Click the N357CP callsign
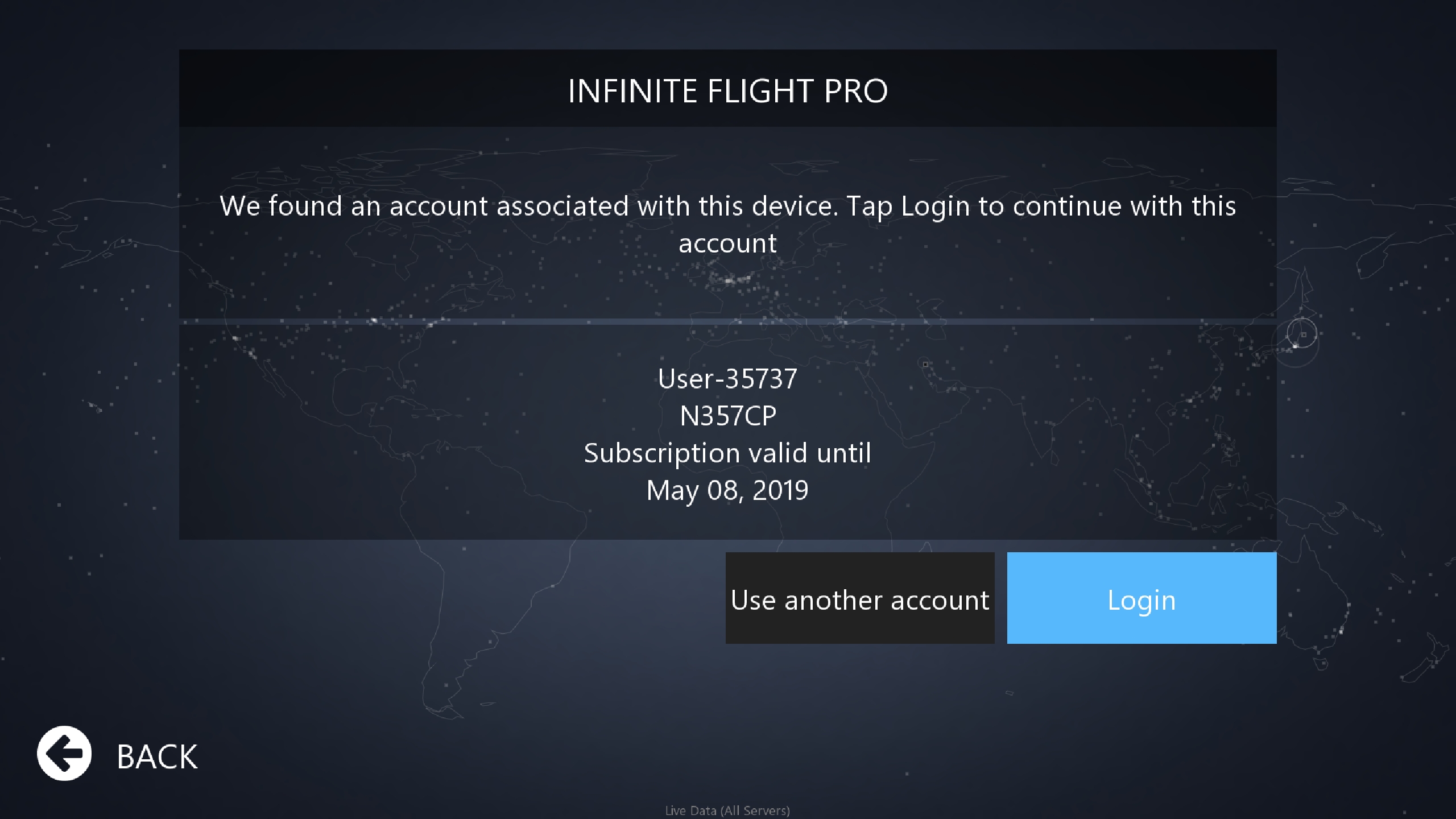Image resolution: width=1456 pixels, height=819 pixels. coord(727,416)
